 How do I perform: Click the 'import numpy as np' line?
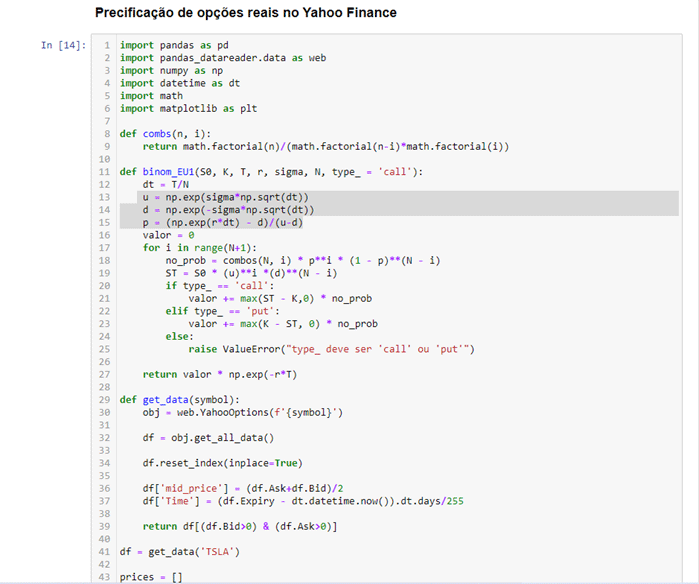(170, 70)
